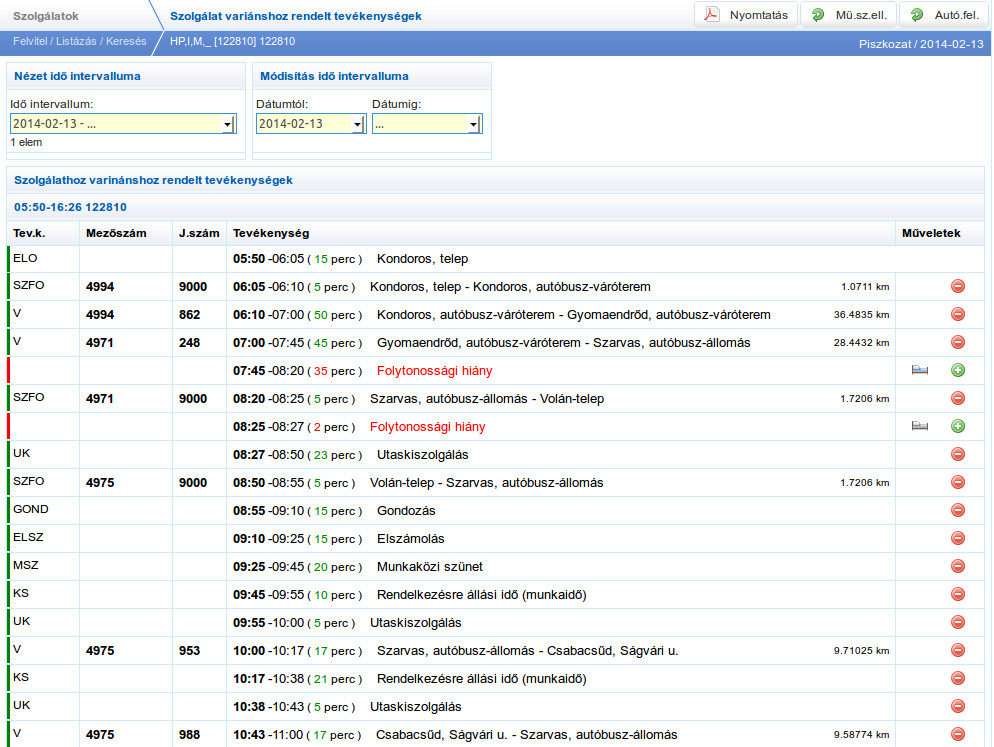Remove the 09:10 Elszámolás row

pyautogui.click(x=958, y=538)
